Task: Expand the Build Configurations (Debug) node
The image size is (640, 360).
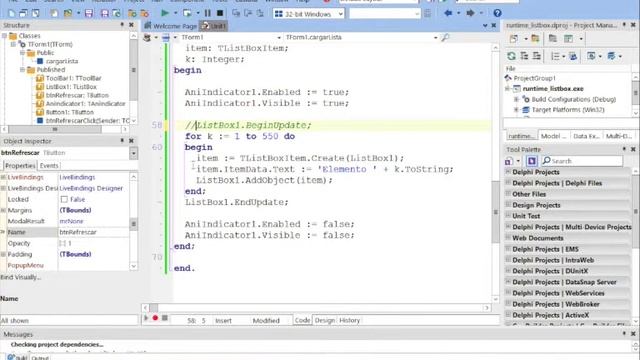Action: point(516,99)
